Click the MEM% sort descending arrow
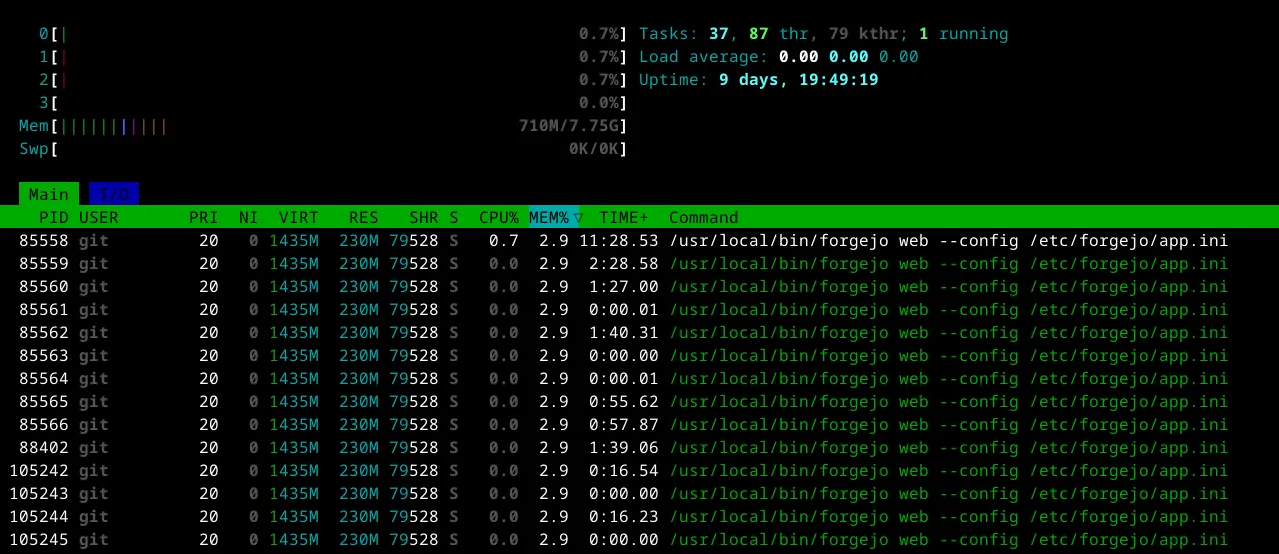Viewport: 1279px width, 554px height. tap(578, 217)
